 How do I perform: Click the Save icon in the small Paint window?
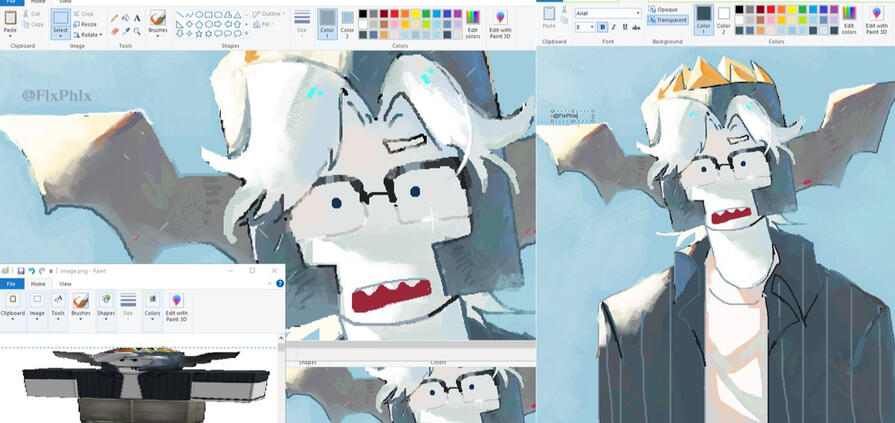coord(21,270)
